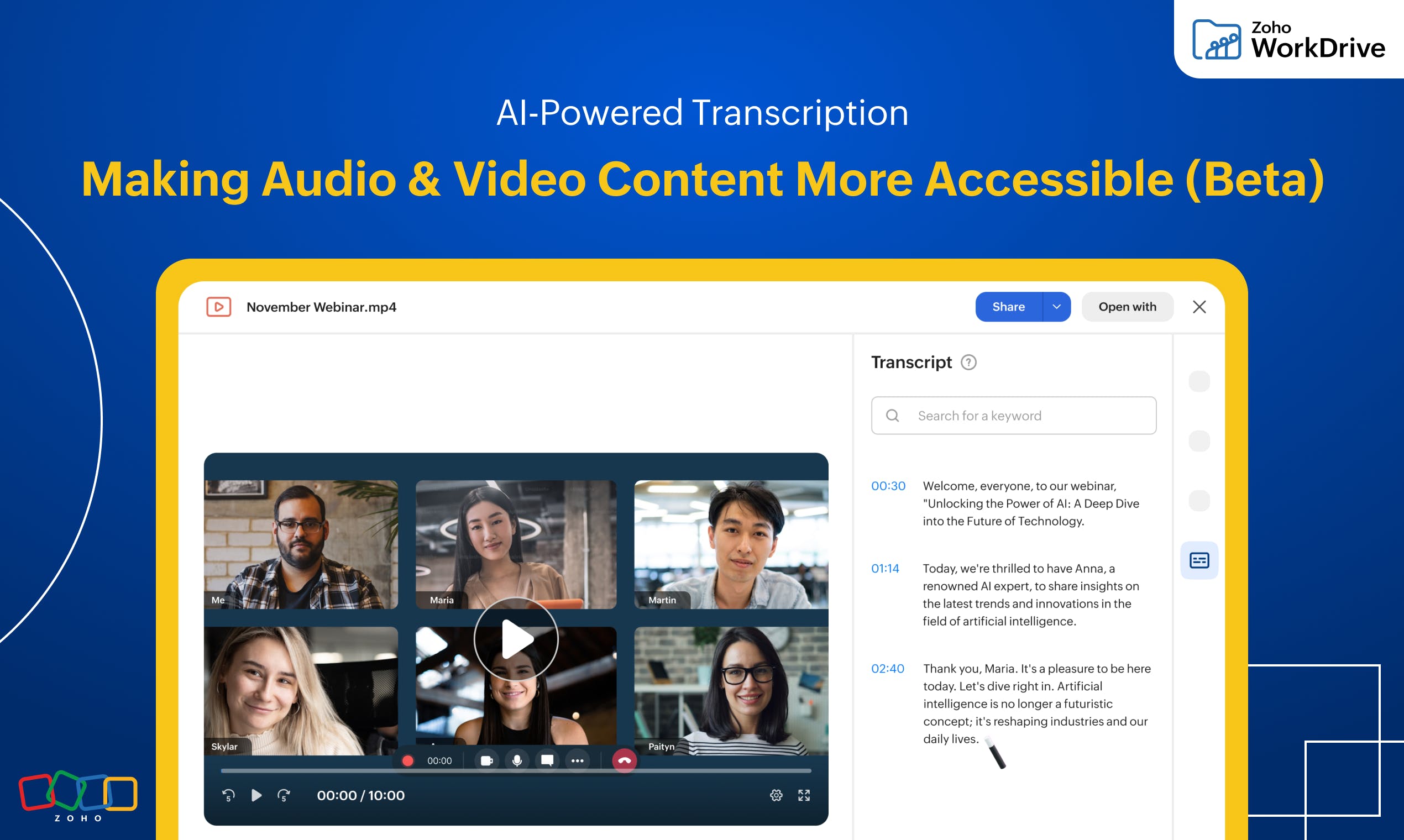The width and height of the screenshot is (1404, 840).
Task: Jump to transcript timestamp 01:14
Action: coord(885,568)
